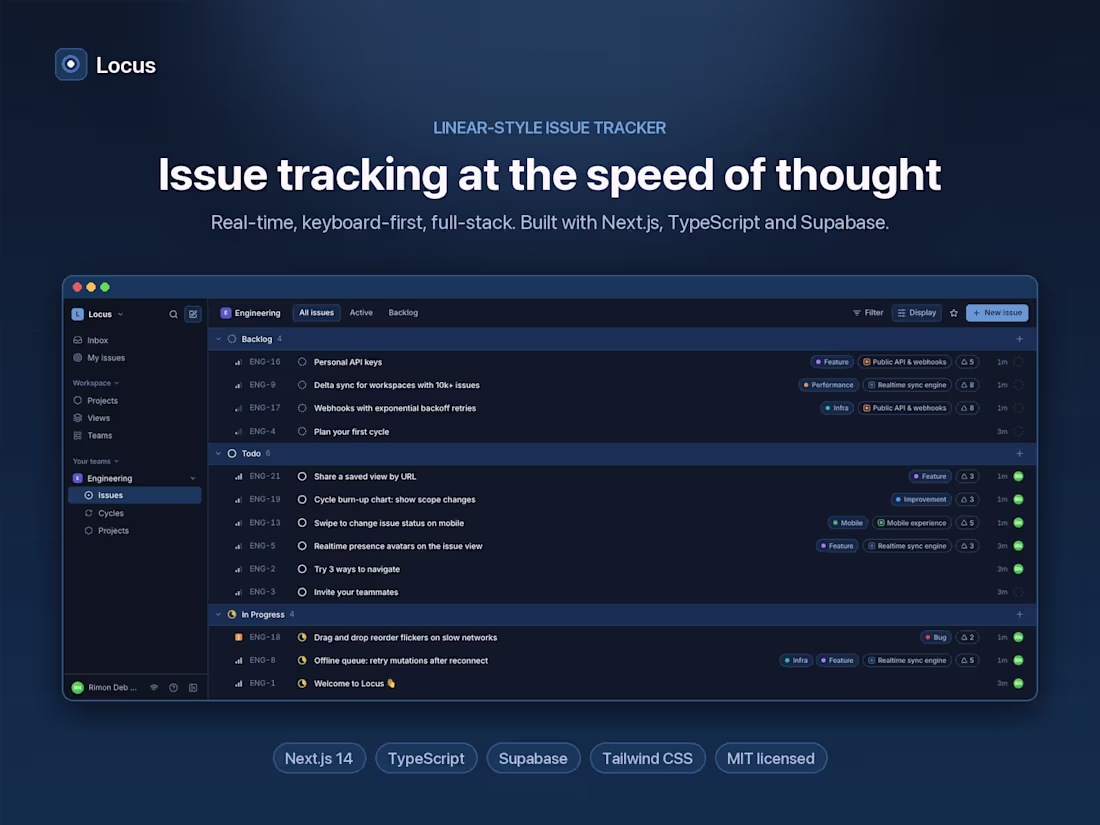
Task: Click the estimate 2 badge on ENG-18
Action: 967,638
